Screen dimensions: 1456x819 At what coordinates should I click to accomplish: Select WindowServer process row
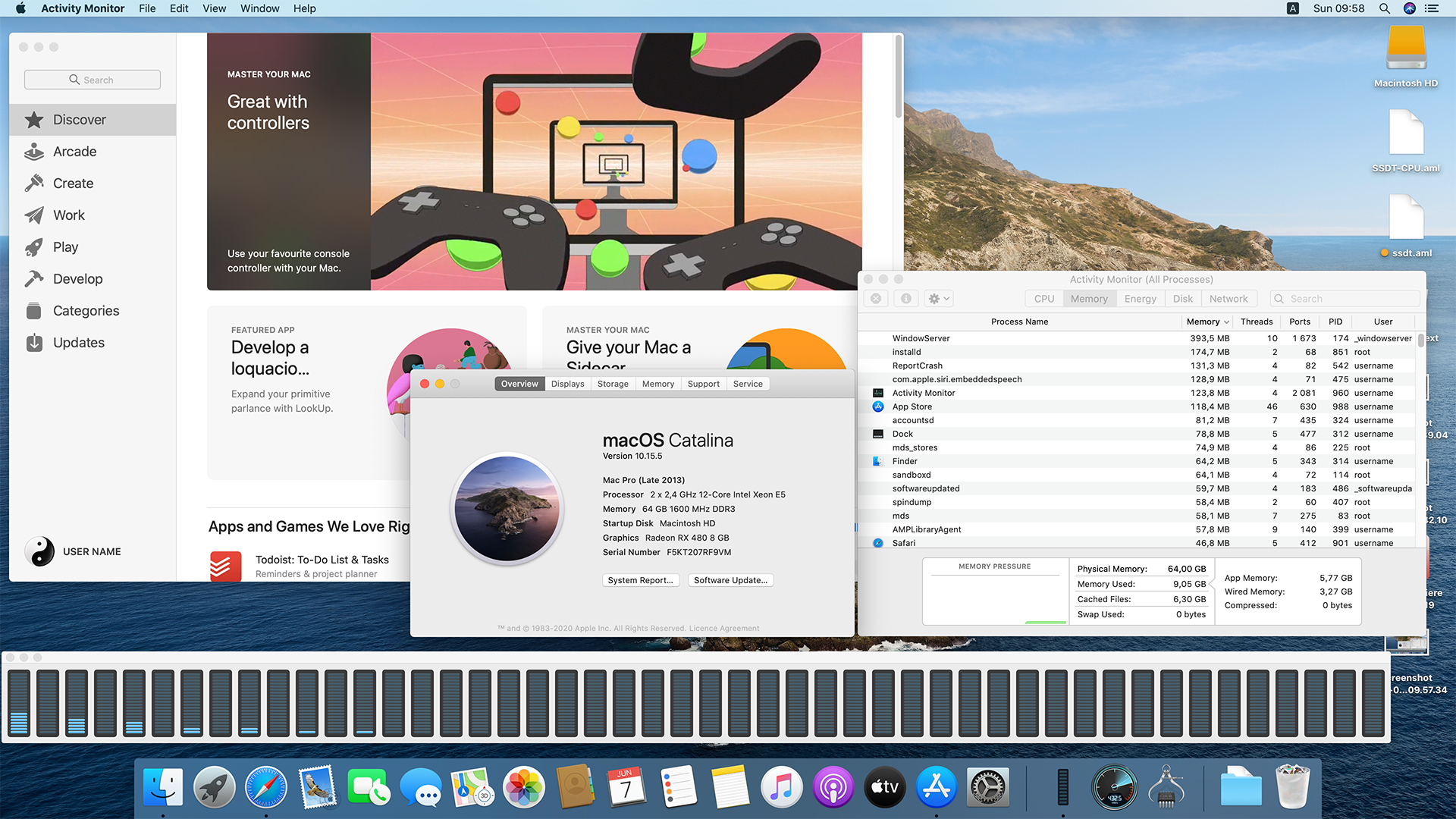[1137, 338]
